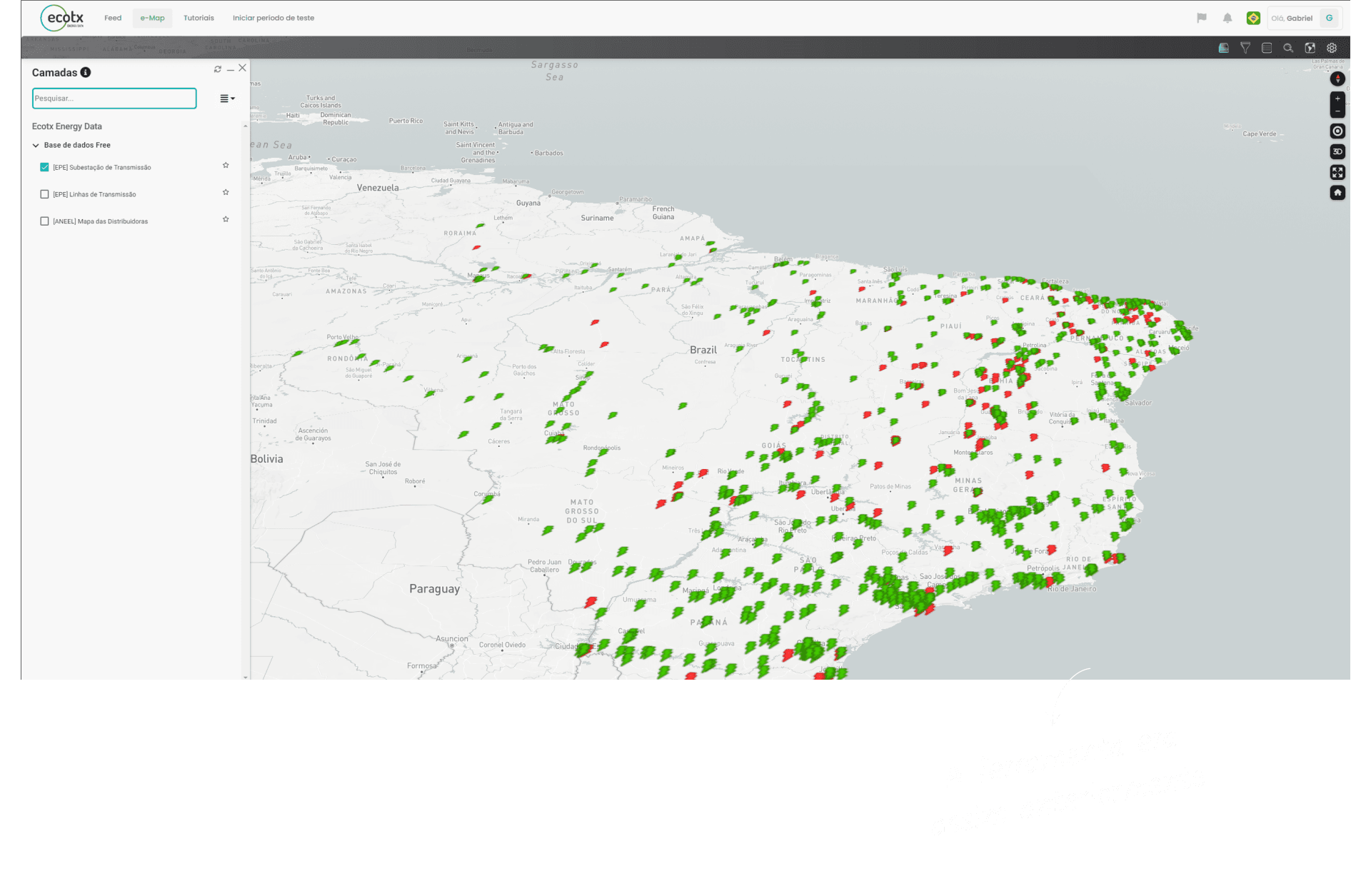1371x896 pixels.
Task: Collapse Base de dados Free group
Action: tap(36, 145)
